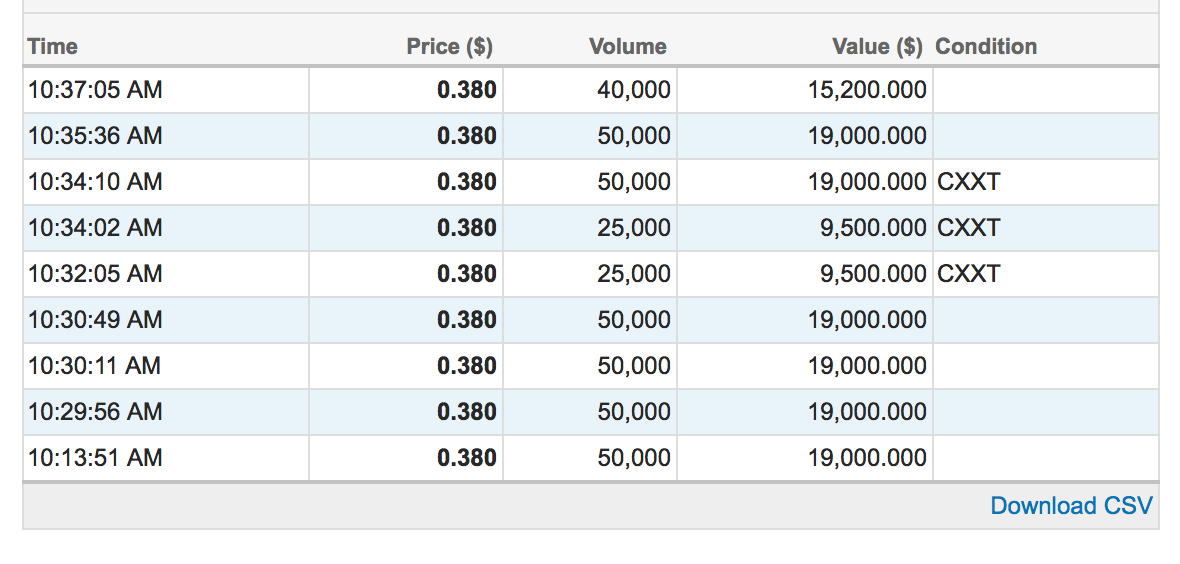Select the 10:35:36 AM trade row
This screenshot has width=1180, height=564.
591,136
